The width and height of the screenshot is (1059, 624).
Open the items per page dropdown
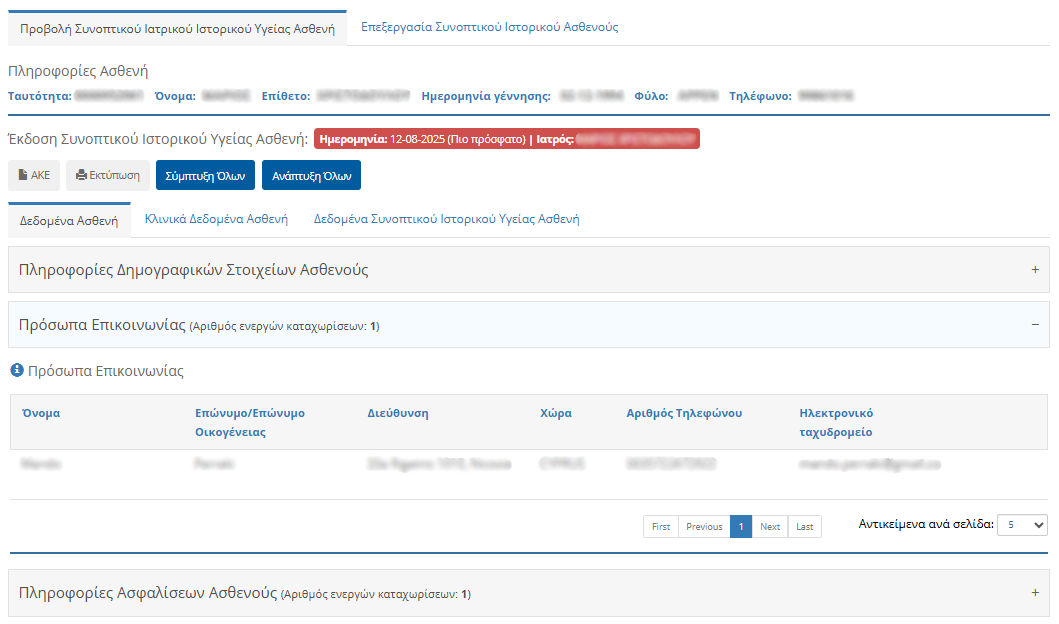(x=1022, y=525)
